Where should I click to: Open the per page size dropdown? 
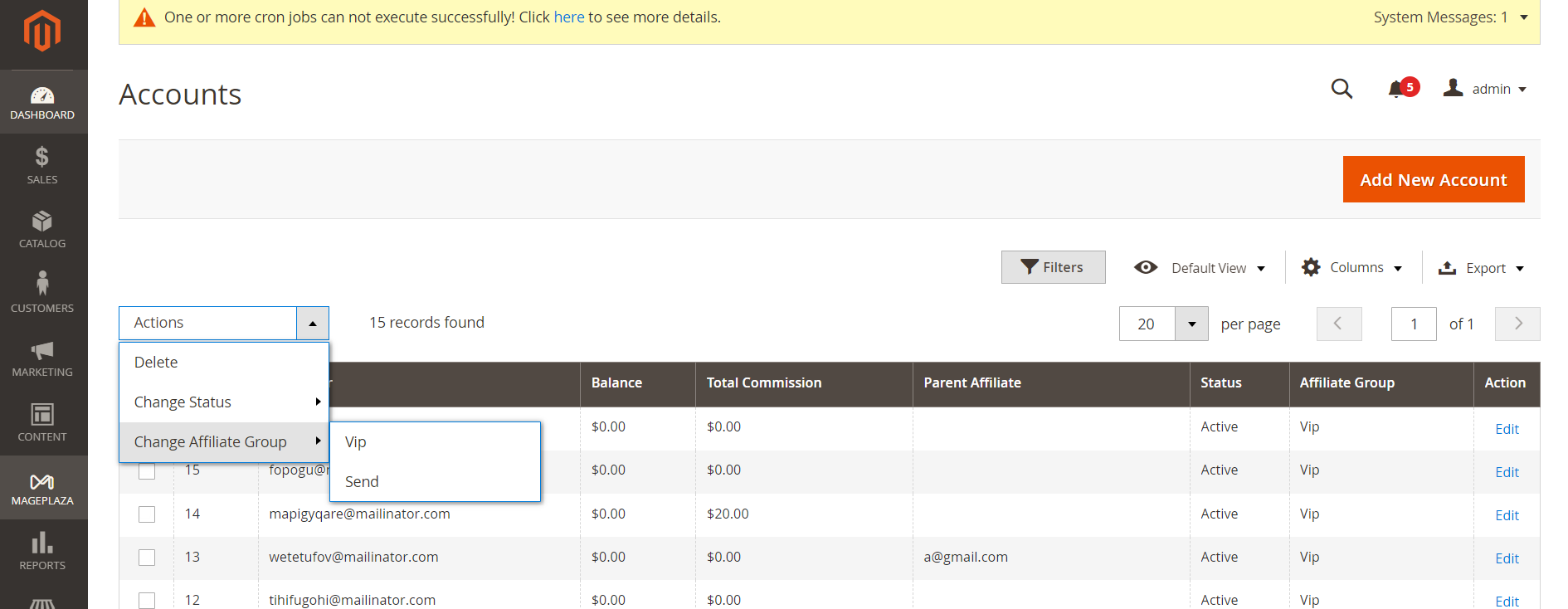[x=1191, y=324]
